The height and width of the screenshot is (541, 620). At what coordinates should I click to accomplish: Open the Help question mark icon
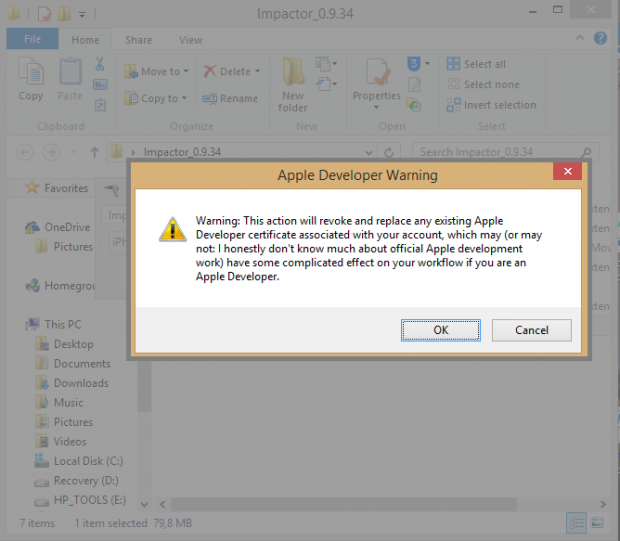(600, 38)
